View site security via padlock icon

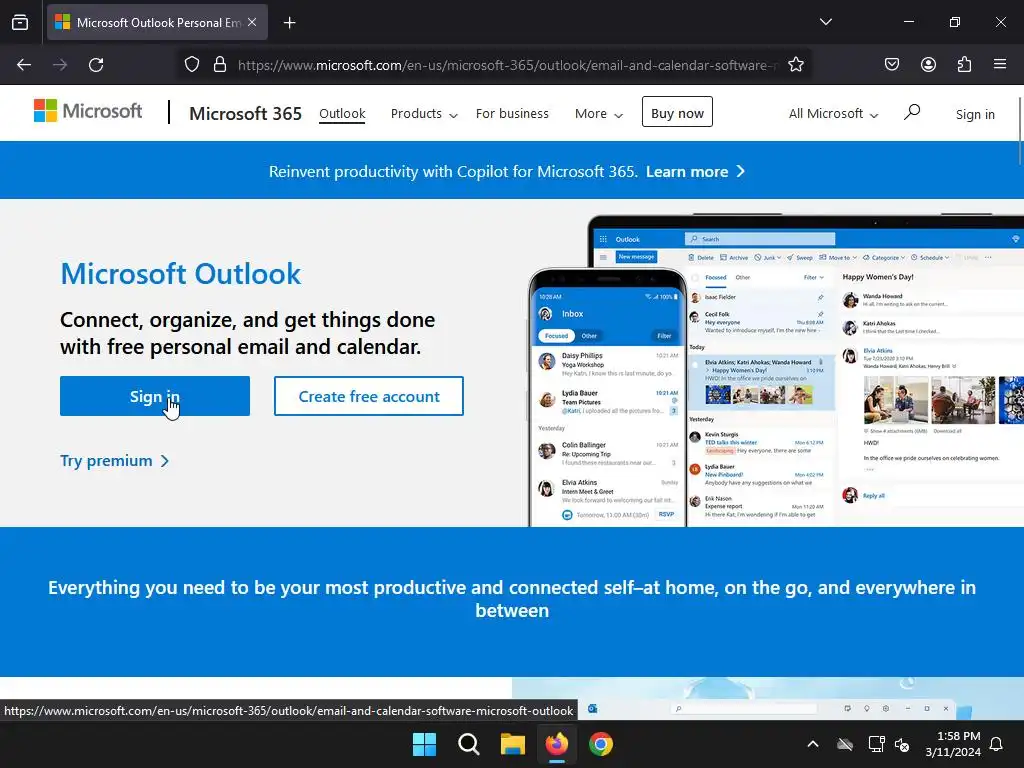click(x=220, y=65)
